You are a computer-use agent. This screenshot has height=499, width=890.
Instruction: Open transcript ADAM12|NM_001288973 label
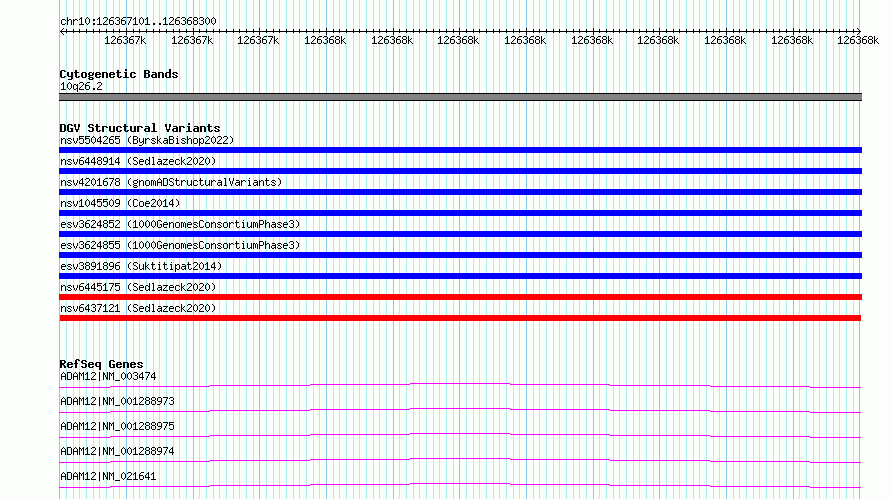point(117,401)
